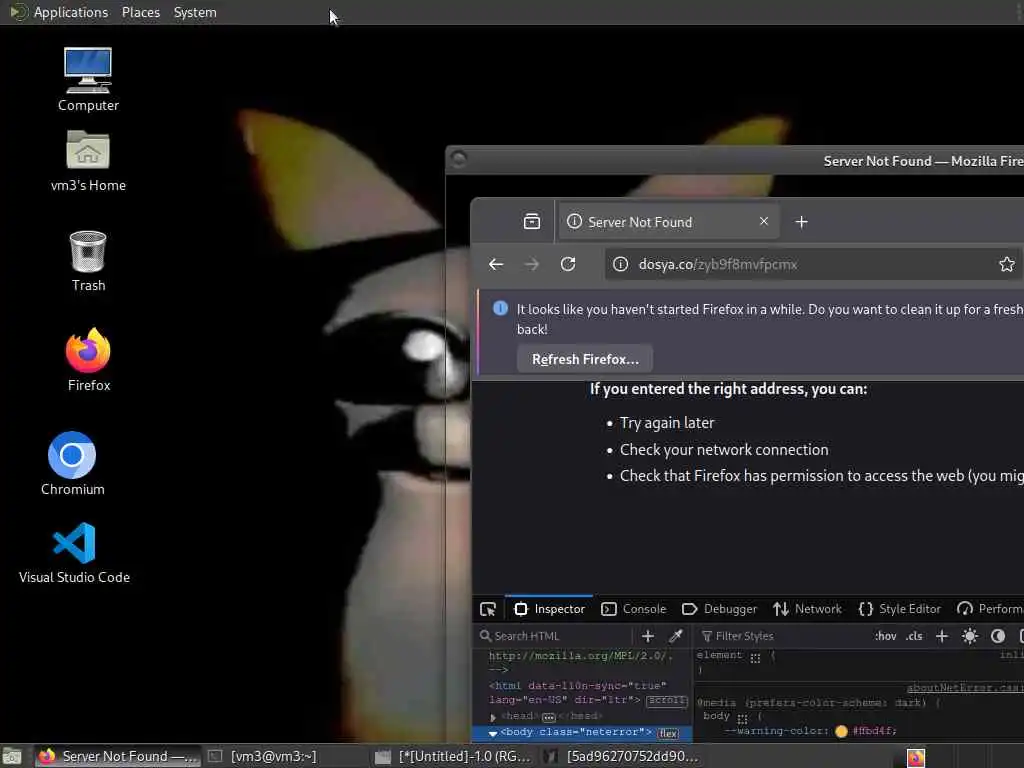Open the Places menu

click(x=141, y=12)
